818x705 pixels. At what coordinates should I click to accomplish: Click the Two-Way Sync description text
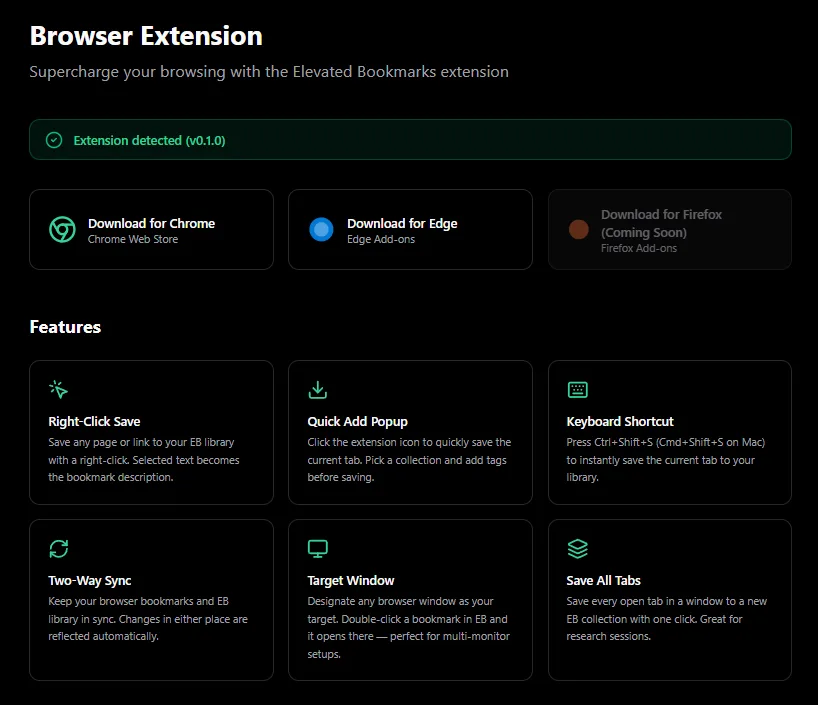click(x=148, y=619)
